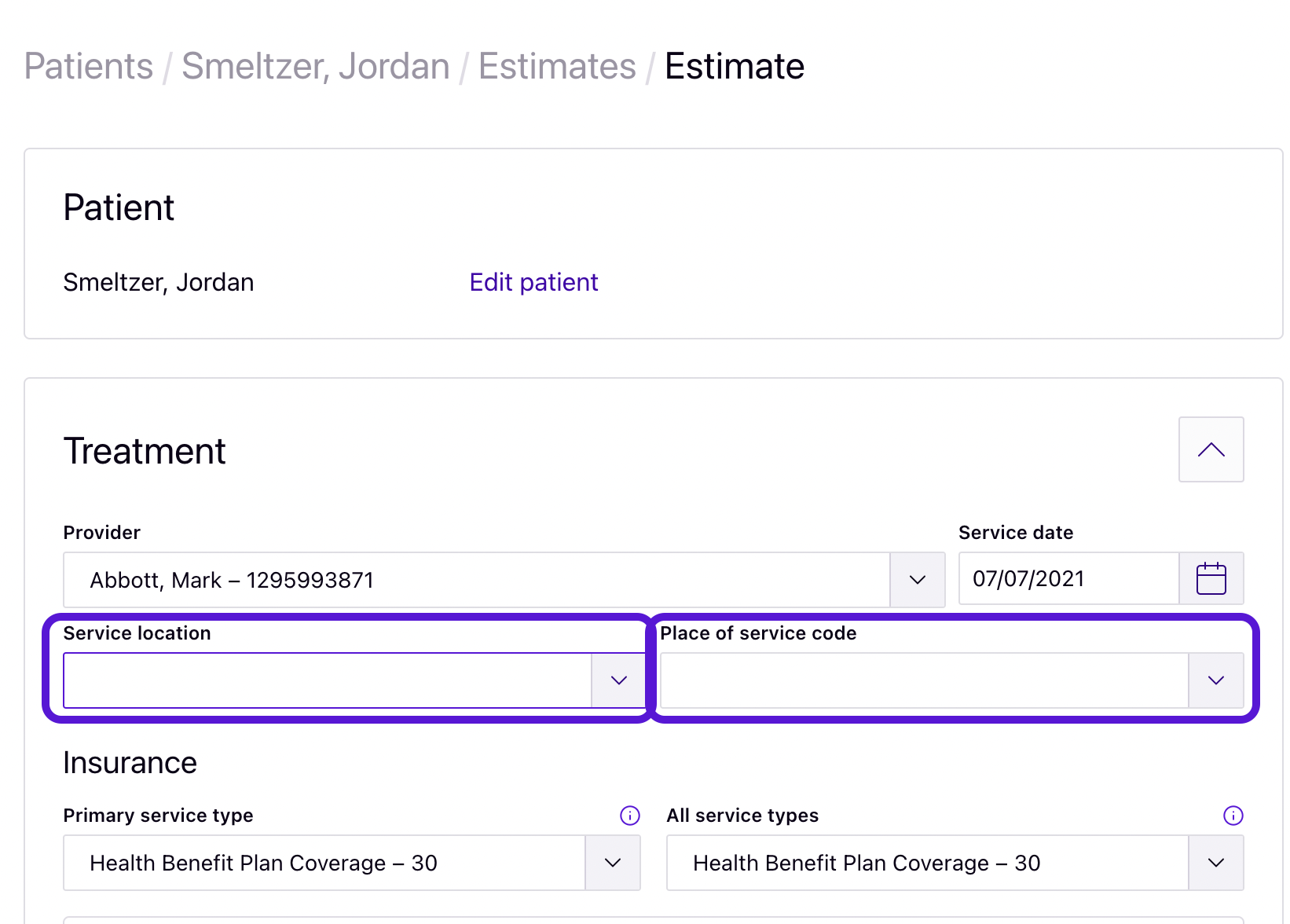Click into the Service location field
This screenshot has width=1290, height=924.
[327, 680]
